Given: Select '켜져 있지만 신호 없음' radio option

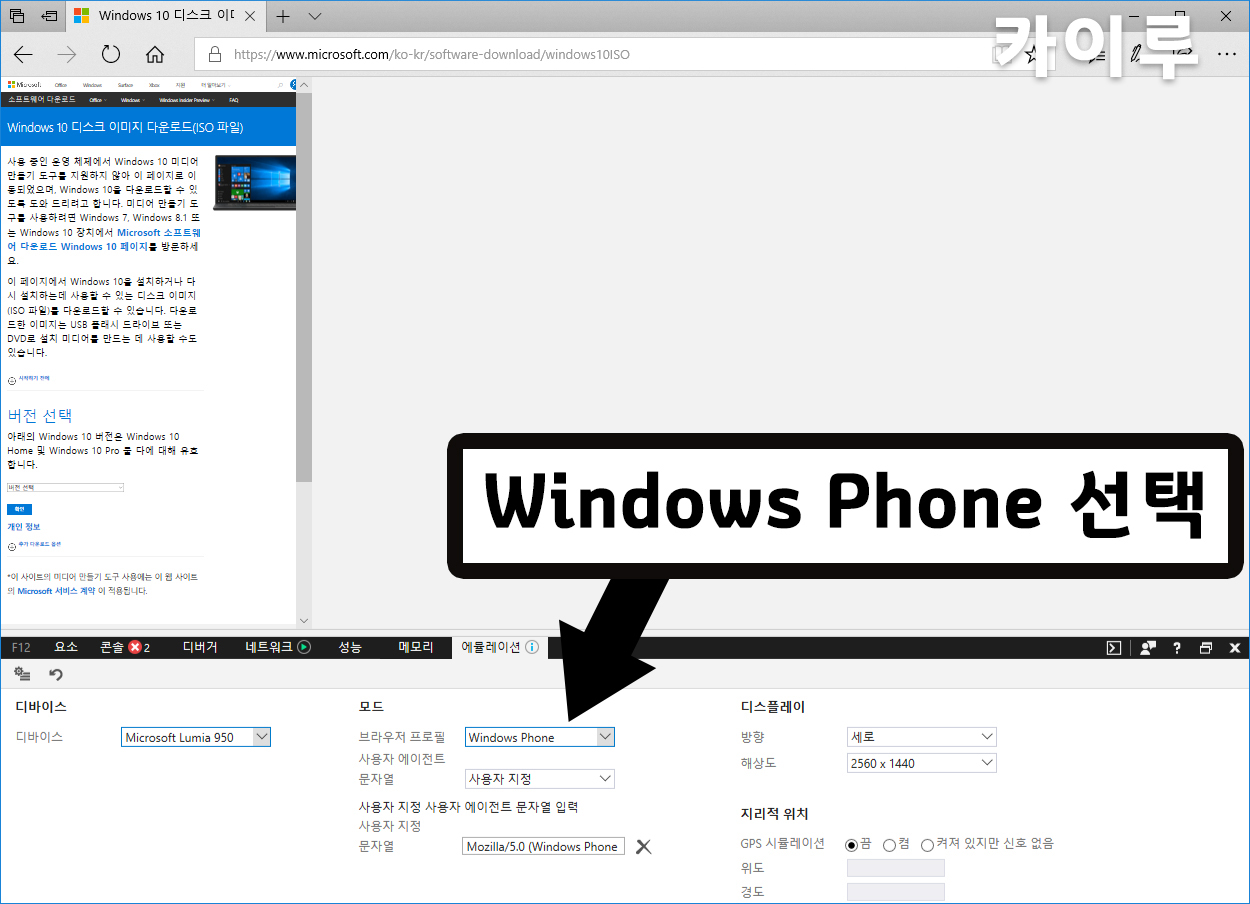Looking at the screenshot, I should [x=927, y=844].
